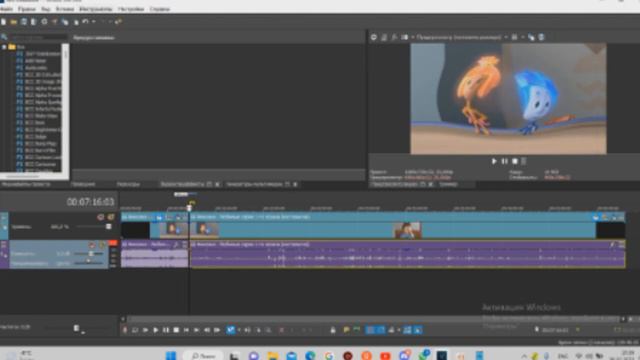The width and height of the screenshot is (640, 360).
Task: Click Play in timeline transport bar
Action: click(156, 330)
